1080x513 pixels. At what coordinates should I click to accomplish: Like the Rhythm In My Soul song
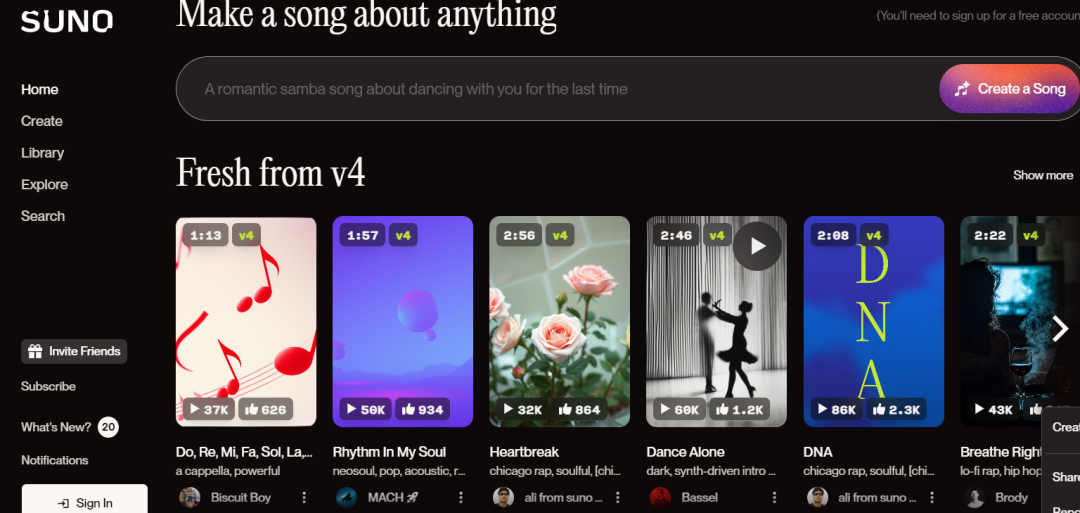(x=422, y=410)
